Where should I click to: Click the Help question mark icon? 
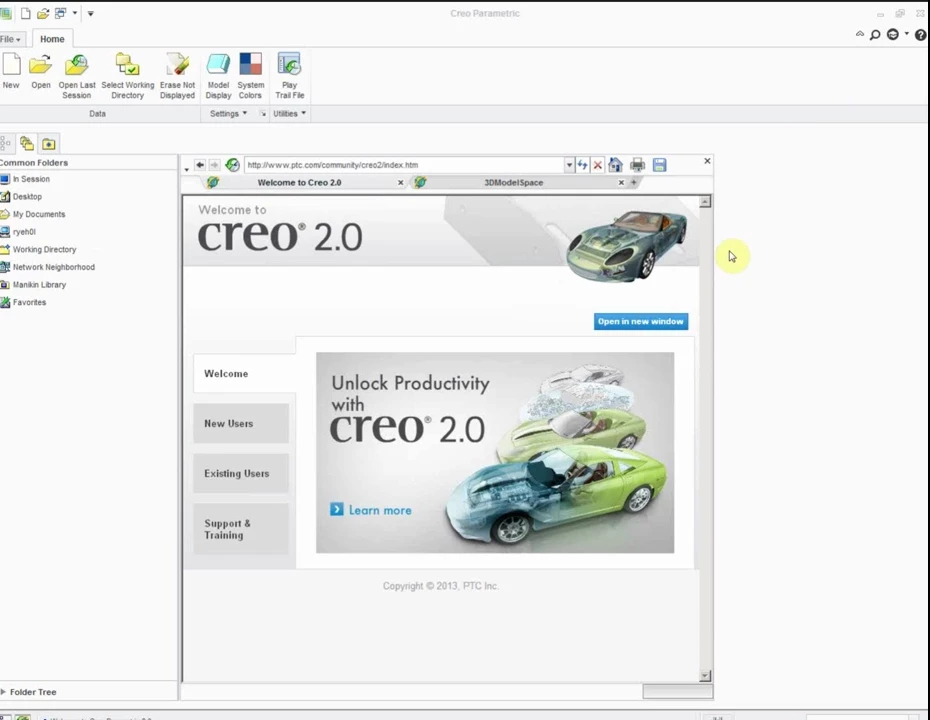tap(921, 35)
